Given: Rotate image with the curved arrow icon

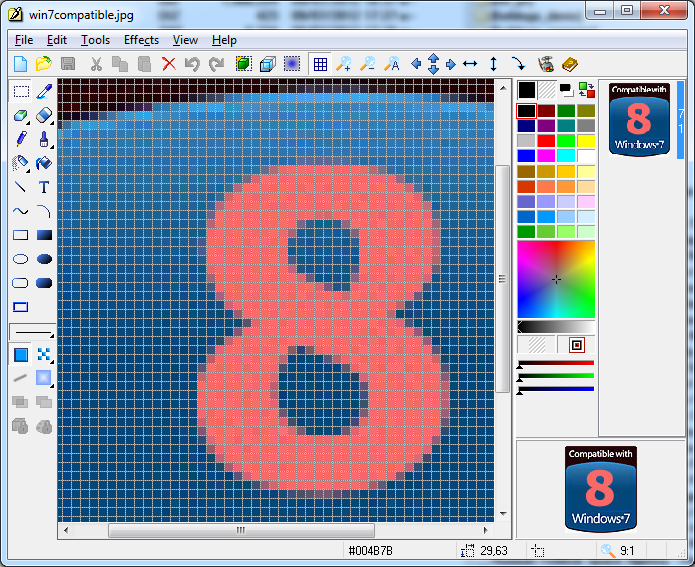Looking at the screenshot, I should 518,64.
